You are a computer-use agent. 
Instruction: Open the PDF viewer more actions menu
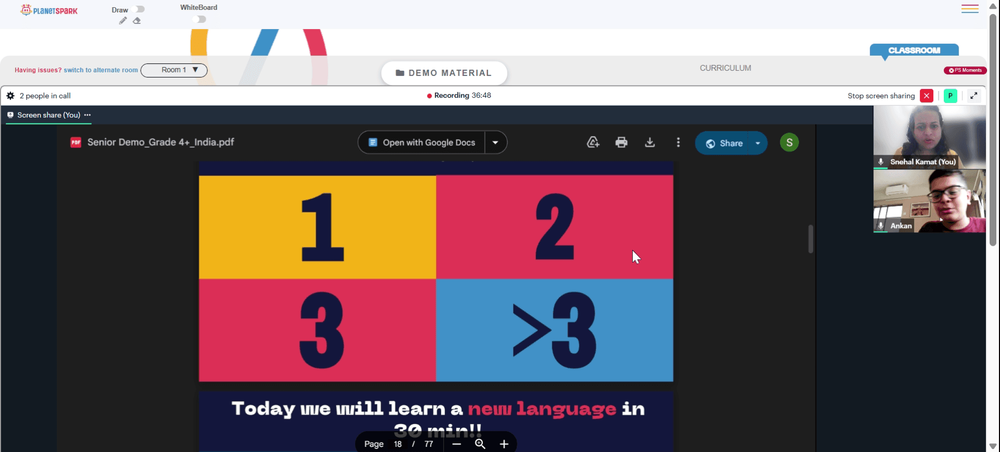[678, 143]
